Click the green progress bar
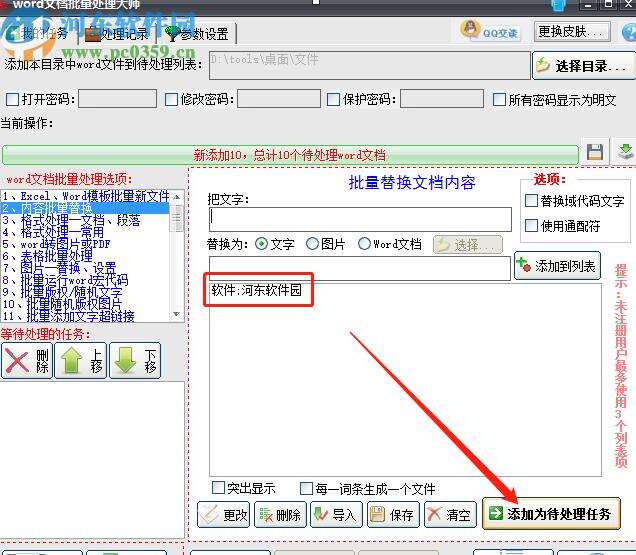The width and height of the screenshot is (636, 555). [290, 155]
